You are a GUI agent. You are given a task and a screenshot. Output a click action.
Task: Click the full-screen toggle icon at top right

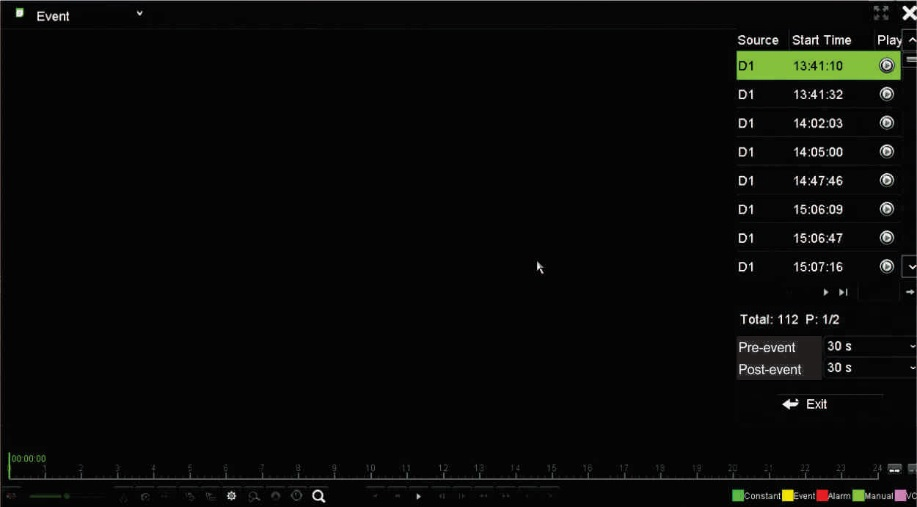point(881,13)
